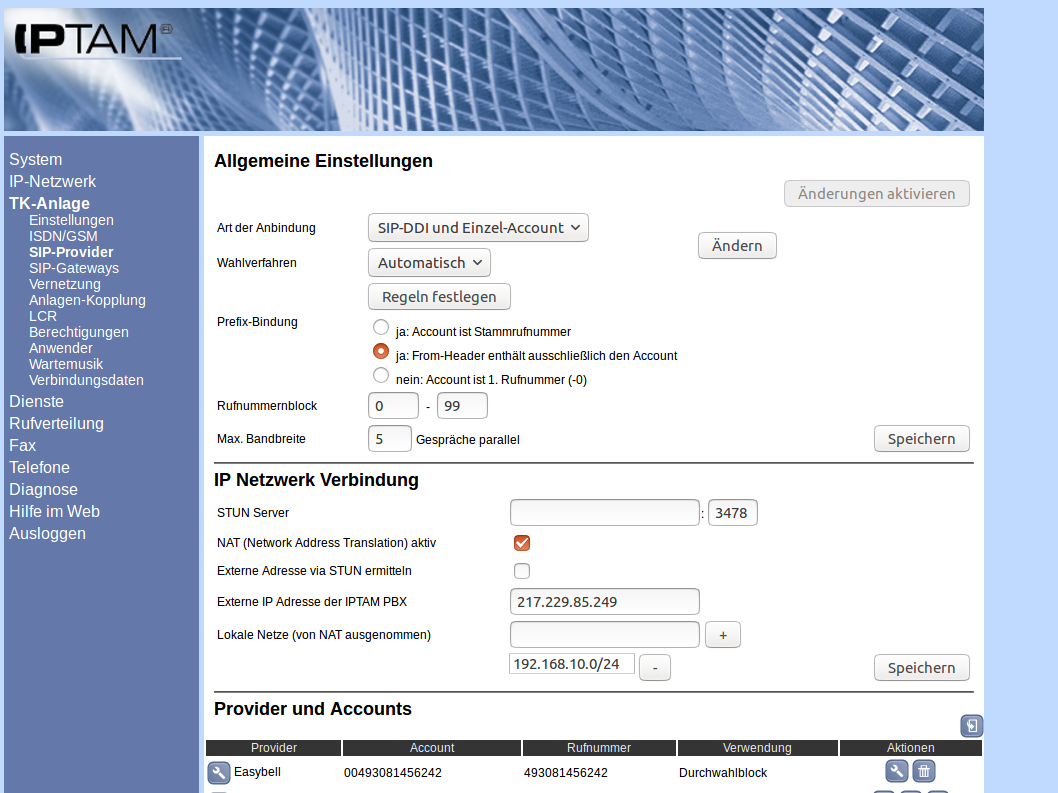Viewport: 1058px width, 793px height.
Task: Click Speichern in the IP Netzwerk Verbindung section
Action: pyautogui.click(x=921, y=667)
